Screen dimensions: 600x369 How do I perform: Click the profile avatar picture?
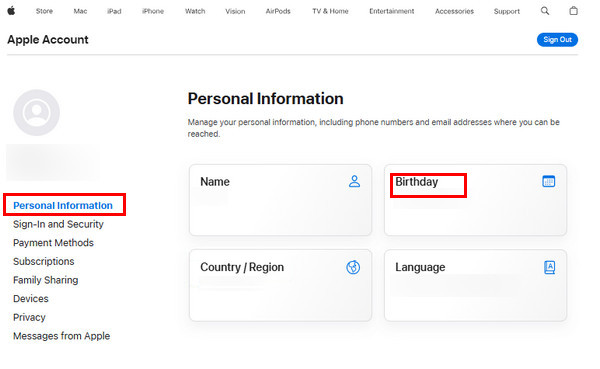(x=36, y=113)
